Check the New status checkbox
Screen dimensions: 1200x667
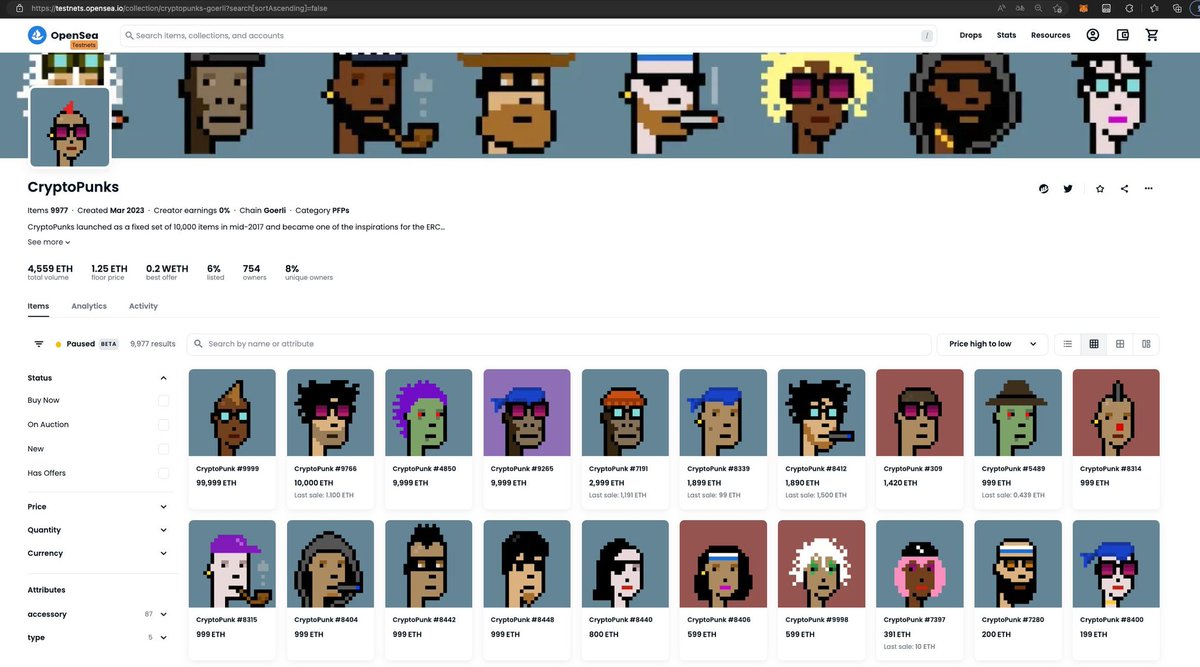163,449
